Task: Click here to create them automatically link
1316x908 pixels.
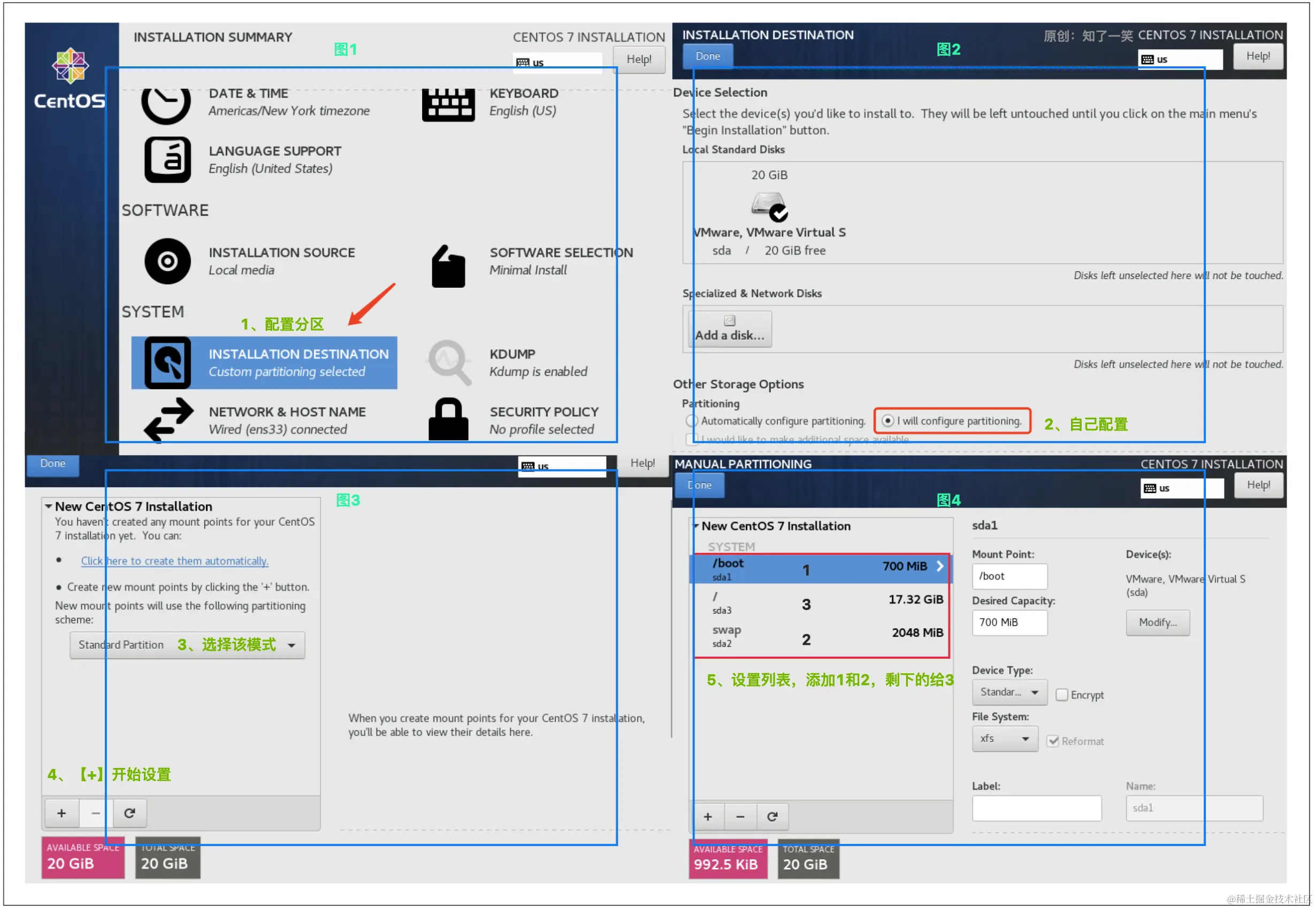Action: [x=175, y=561]
